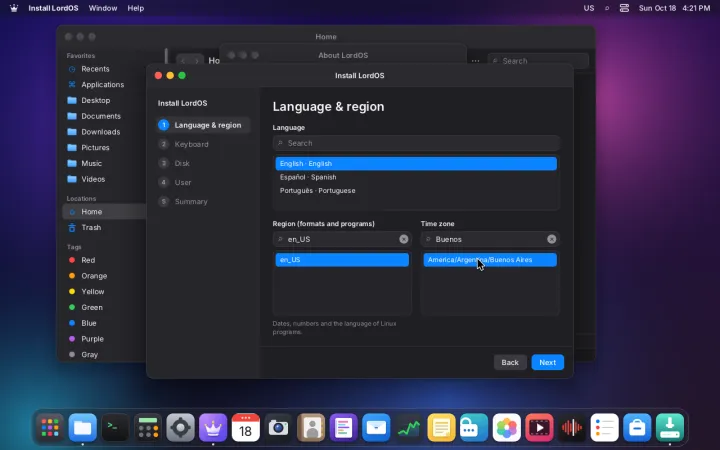Open the more options ellipsis in Home window

pyautogui.click(x=475, y=61)
